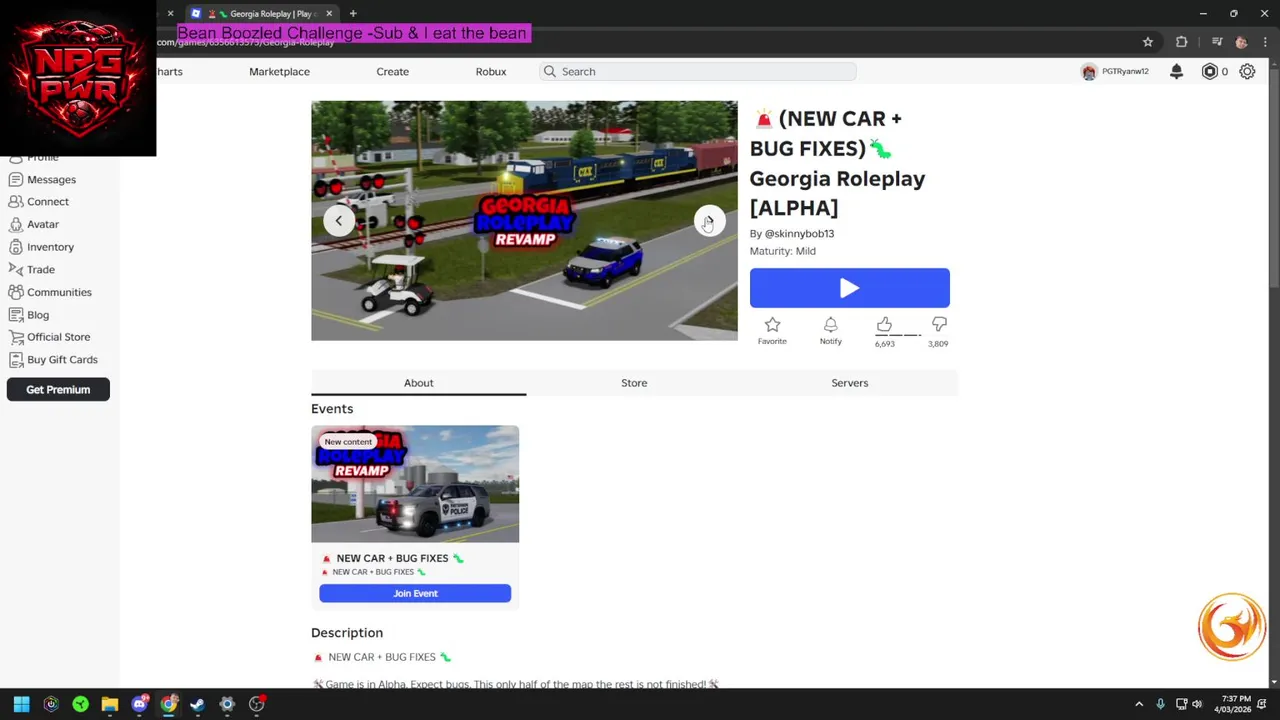Click the taskbar network icon

tap(1180, 704)
